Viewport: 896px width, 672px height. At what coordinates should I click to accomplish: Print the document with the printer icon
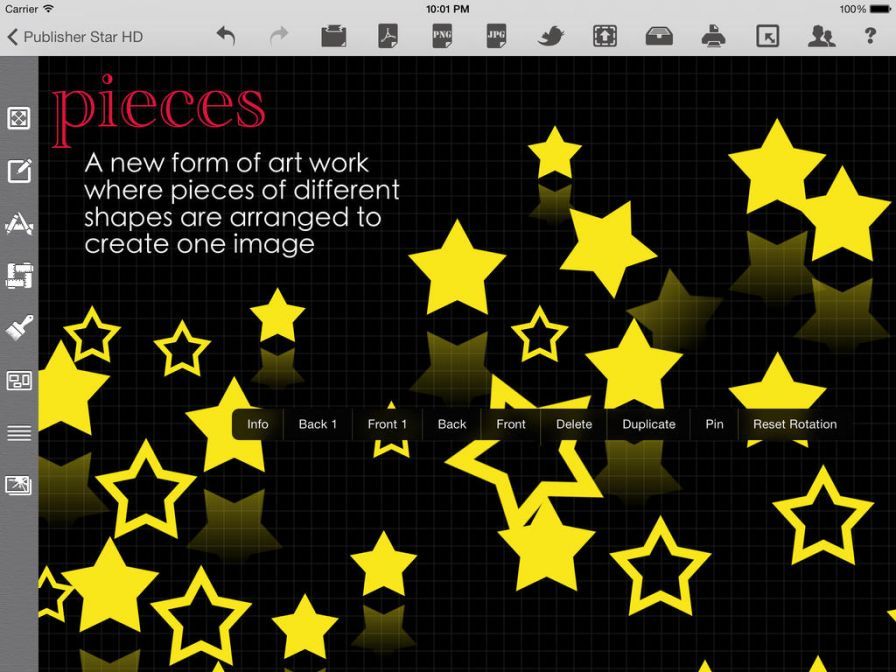click(x=713, y=37)
